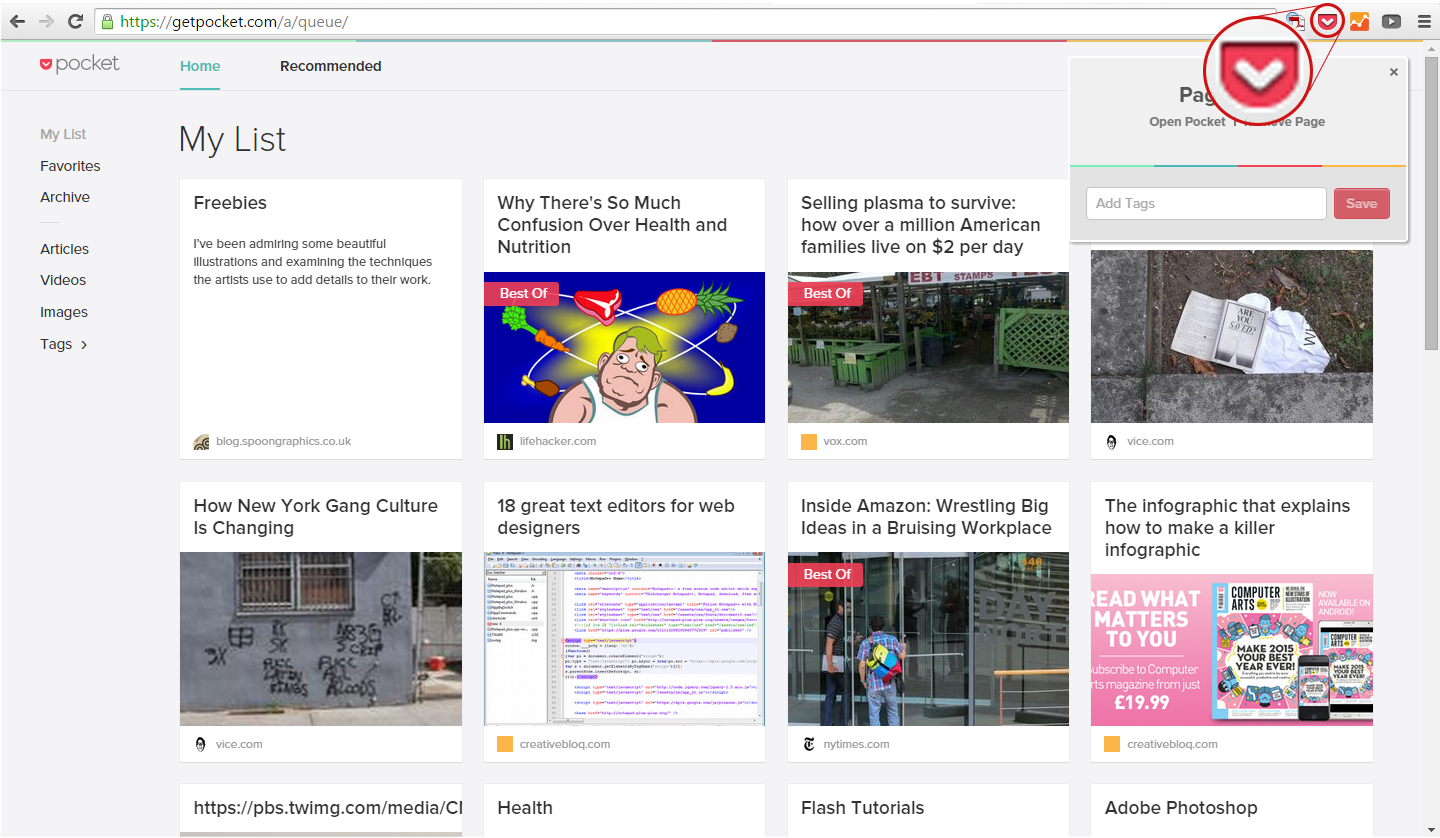The width and height of the screenshot is (1440, 838).
Task: Click the lifehacker favicon icon
Action: point(505,441)
